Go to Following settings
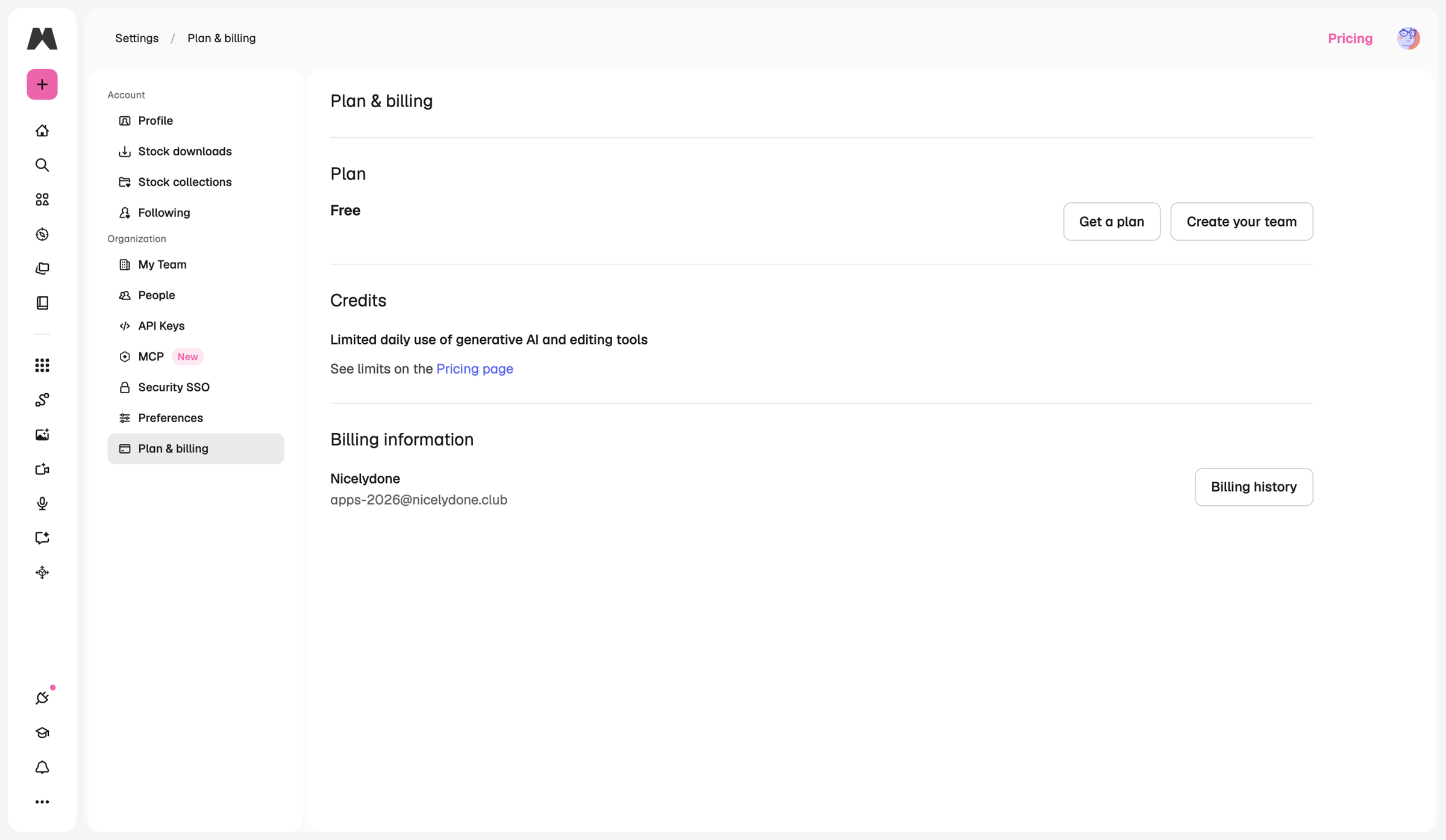 (x=196, y=213)
